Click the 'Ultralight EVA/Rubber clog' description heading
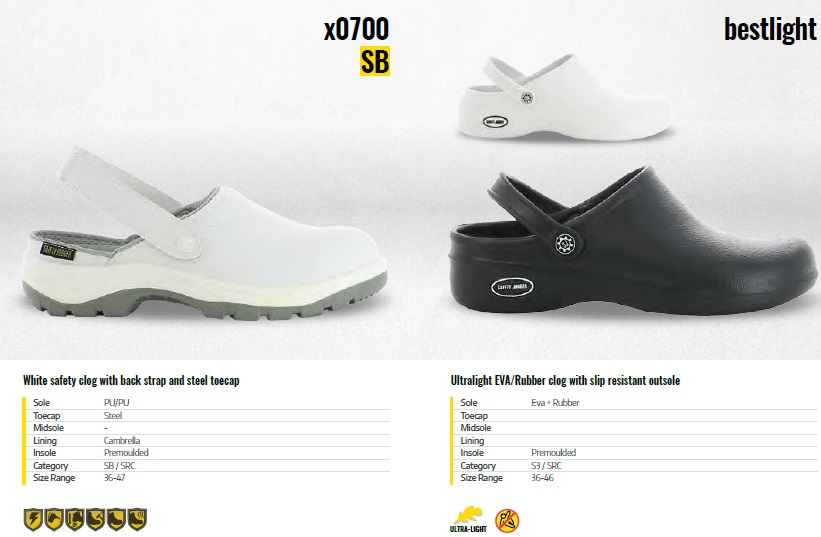Screen dimensions: 821x537 pos(565,381)
